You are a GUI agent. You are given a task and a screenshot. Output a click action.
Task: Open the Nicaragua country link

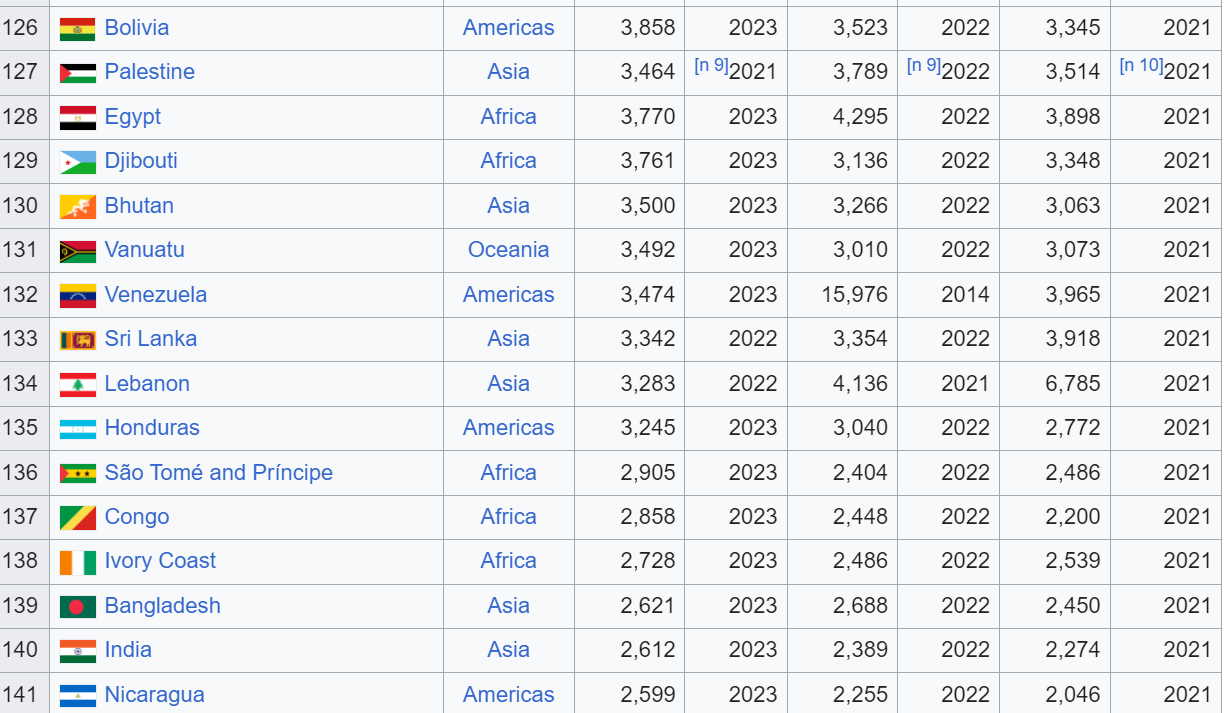point(155,695)
